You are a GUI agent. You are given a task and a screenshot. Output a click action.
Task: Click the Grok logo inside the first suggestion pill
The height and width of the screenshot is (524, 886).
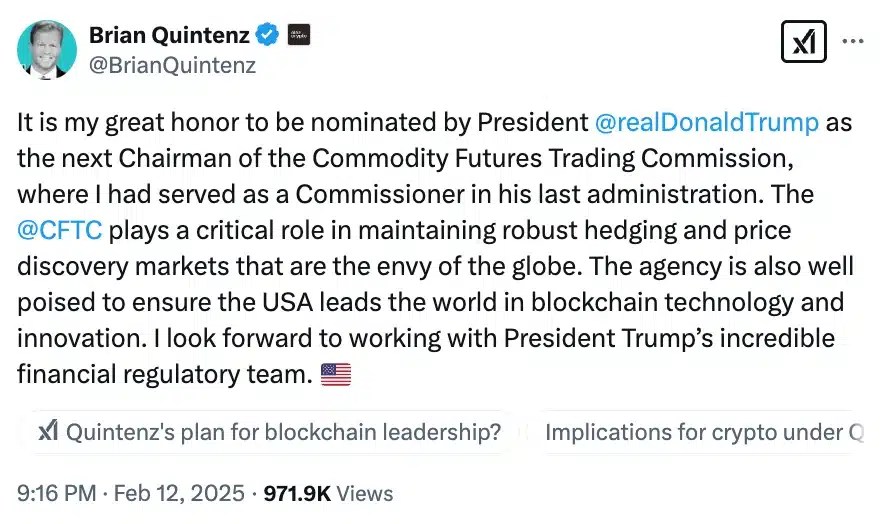pyautogui.click(x=47, y=432)
